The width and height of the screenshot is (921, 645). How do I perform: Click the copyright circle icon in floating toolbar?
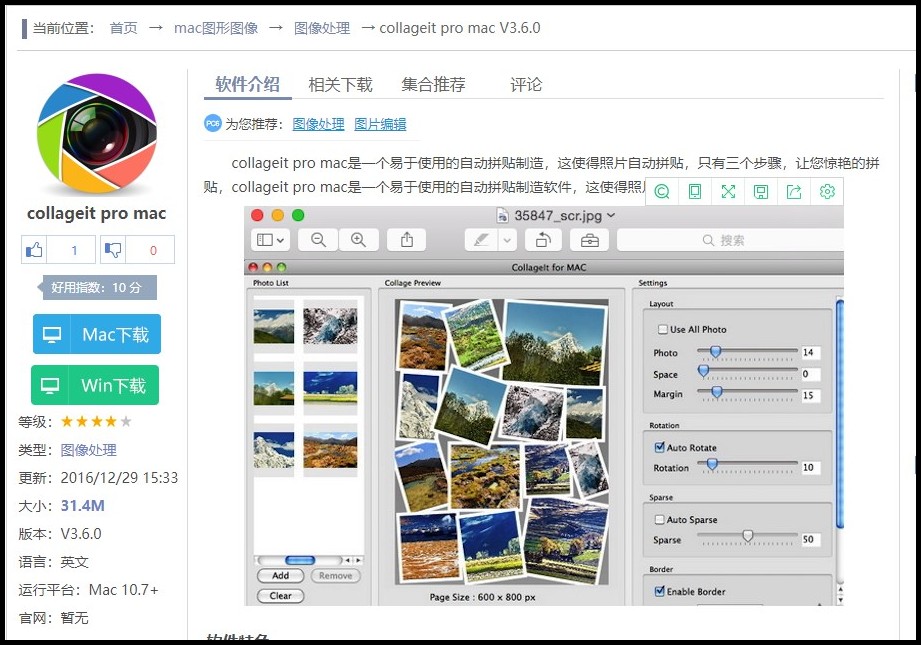[x=662, y=192]
